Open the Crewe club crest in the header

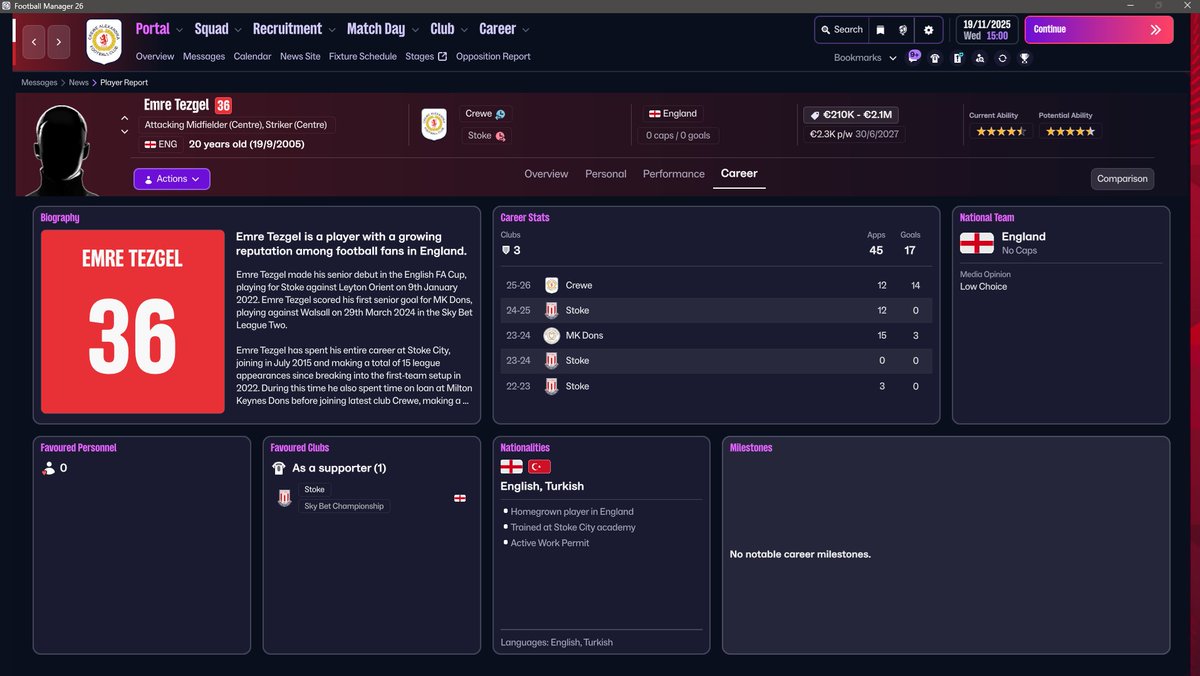tap(104, 42)
